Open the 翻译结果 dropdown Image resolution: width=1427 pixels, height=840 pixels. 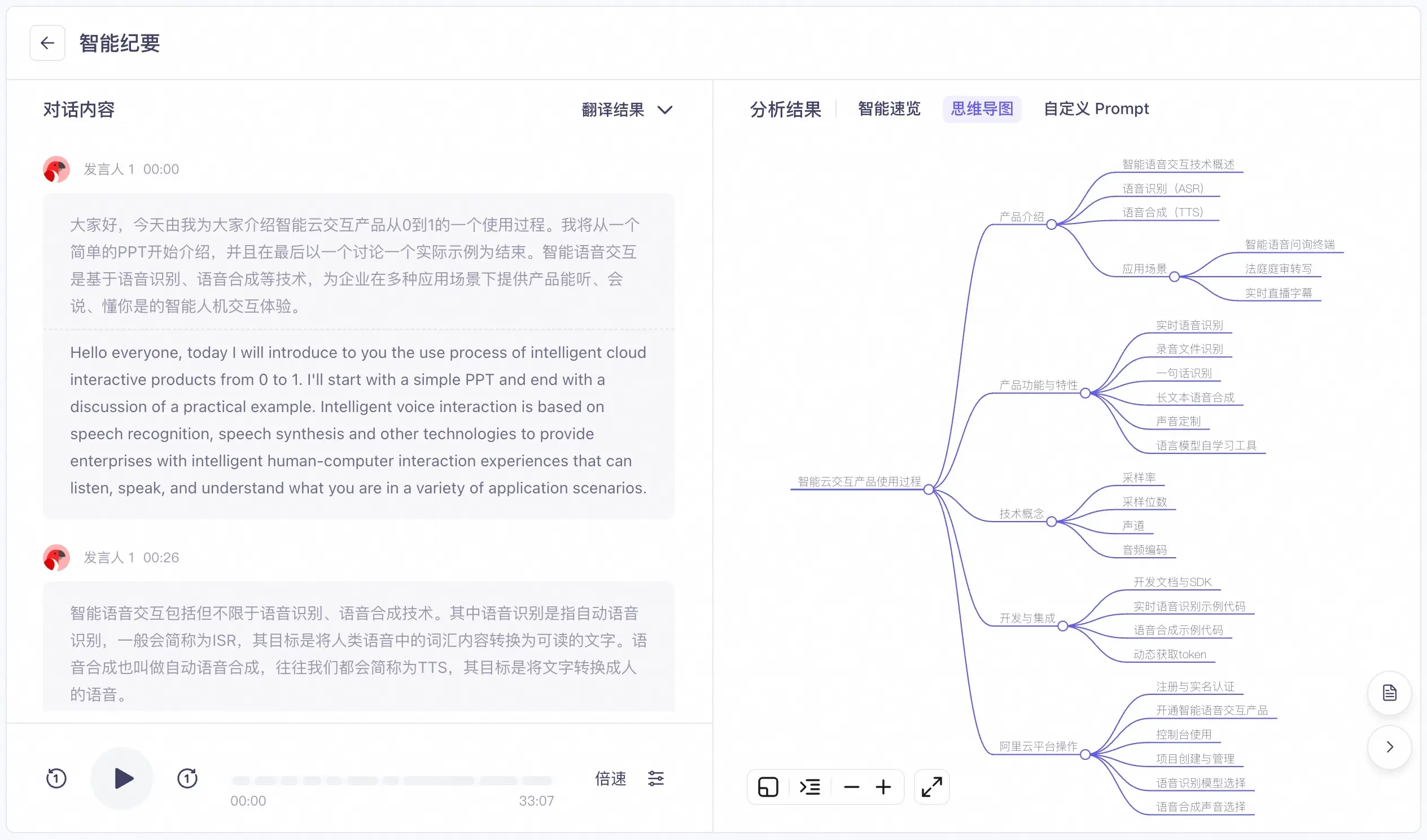[x=627, y=110]
